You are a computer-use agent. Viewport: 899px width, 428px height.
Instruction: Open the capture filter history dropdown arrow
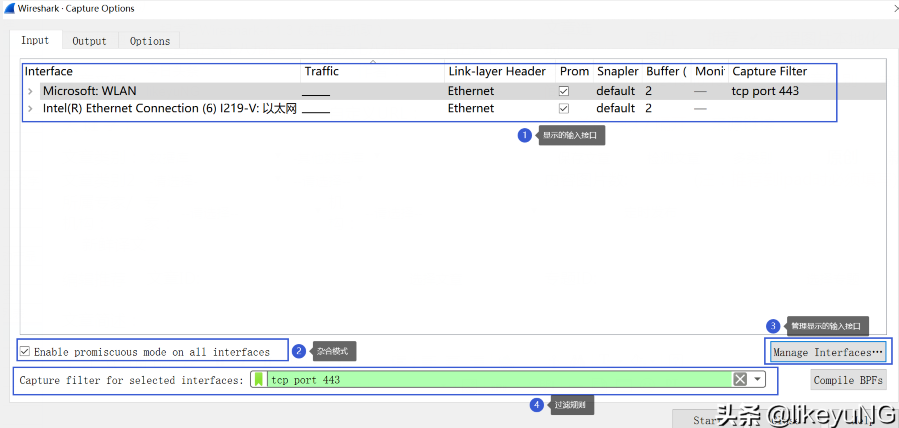[x=757, y=379]
